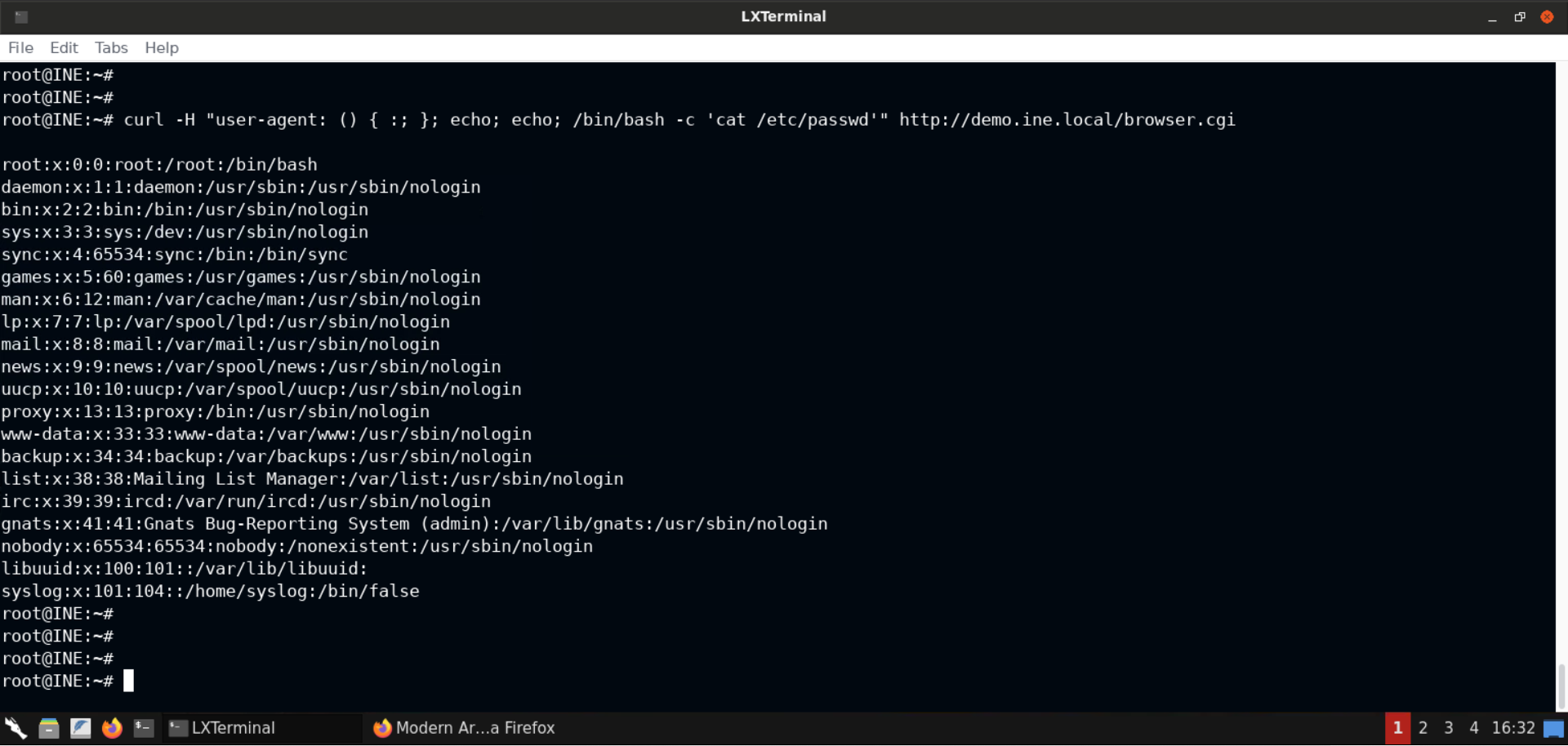The height and width of the screenshot is (746, 1568).
Task: Restore down the LXTerminal window
Action: coord(1520,17)
